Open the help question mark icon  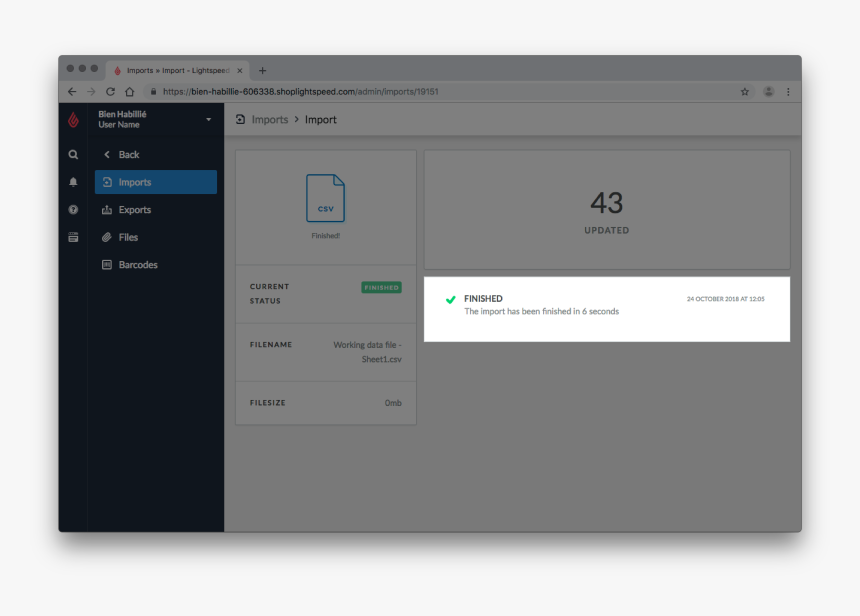point(73,210)
